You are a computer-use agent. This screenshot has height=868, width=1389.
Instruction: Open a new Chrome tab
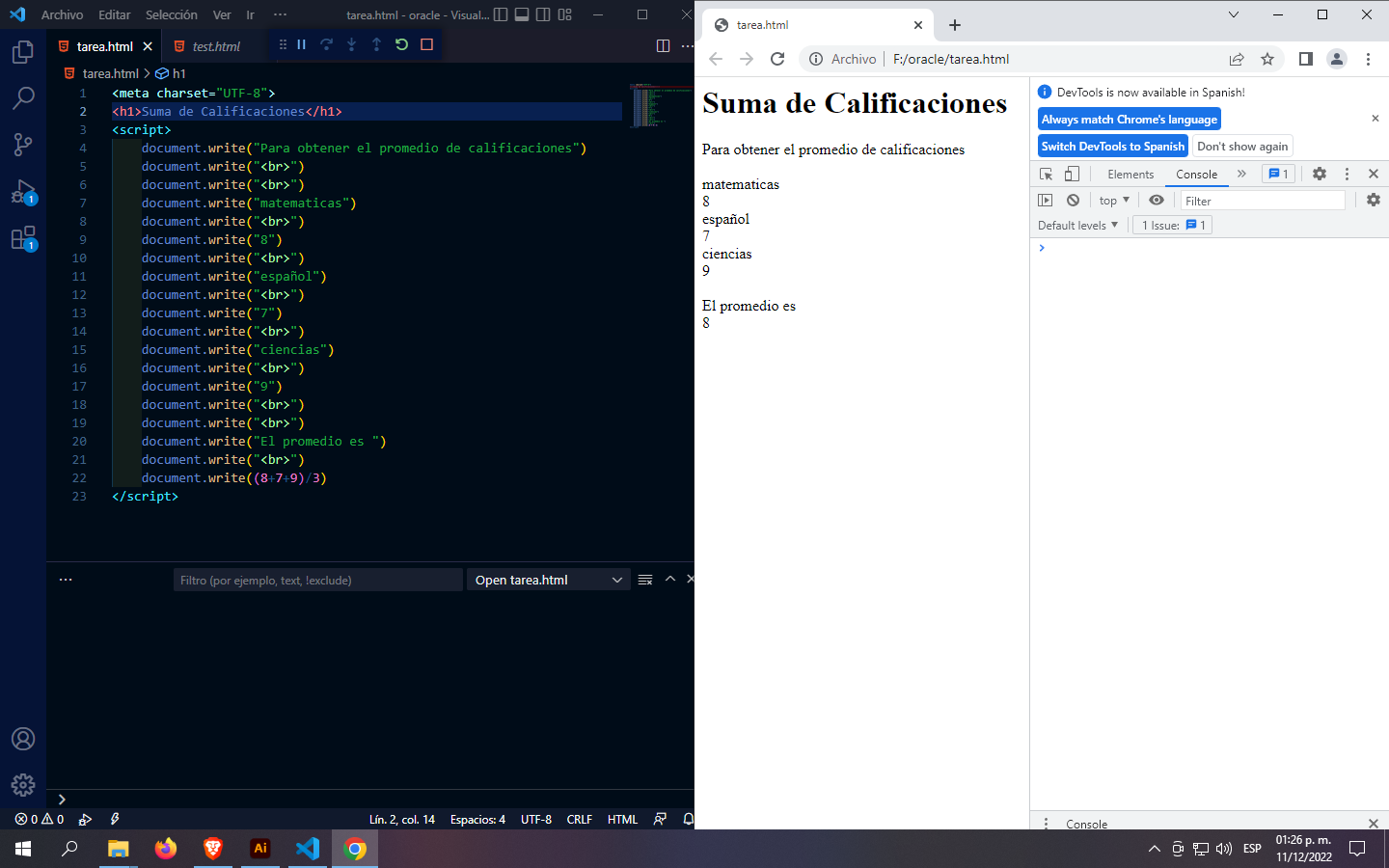click(955, 25)
